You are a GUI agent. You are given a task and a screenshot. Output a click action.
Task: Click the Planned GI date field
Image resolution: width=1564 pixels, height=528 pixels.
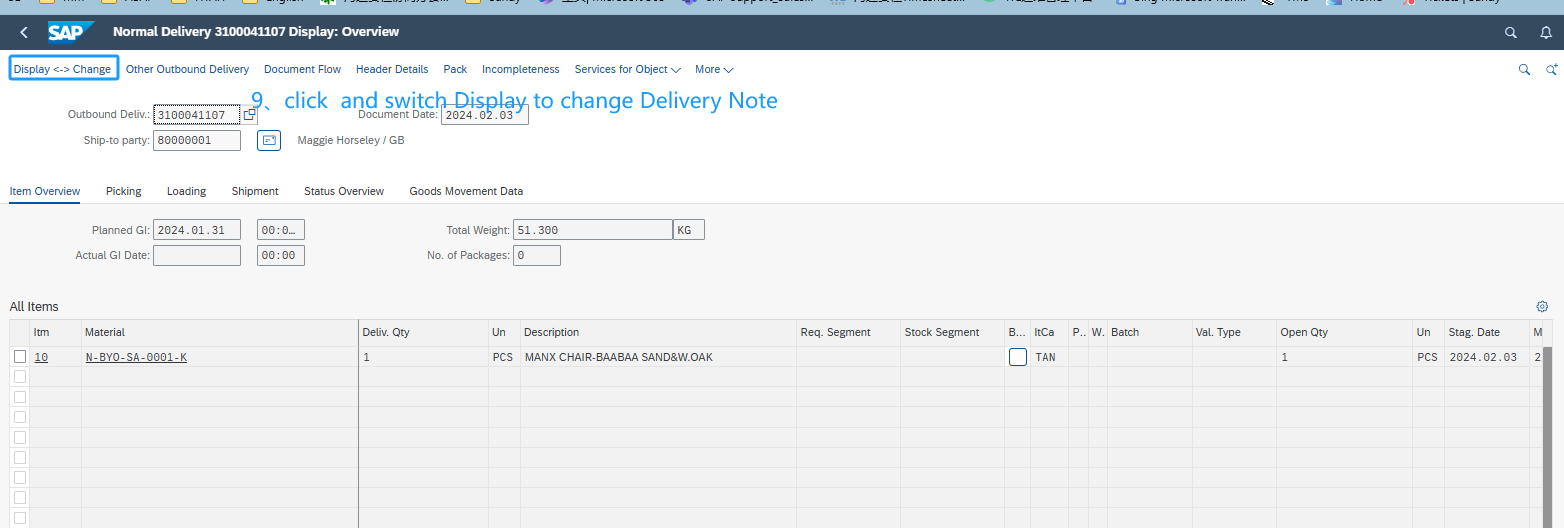click(x=196, y=230)
